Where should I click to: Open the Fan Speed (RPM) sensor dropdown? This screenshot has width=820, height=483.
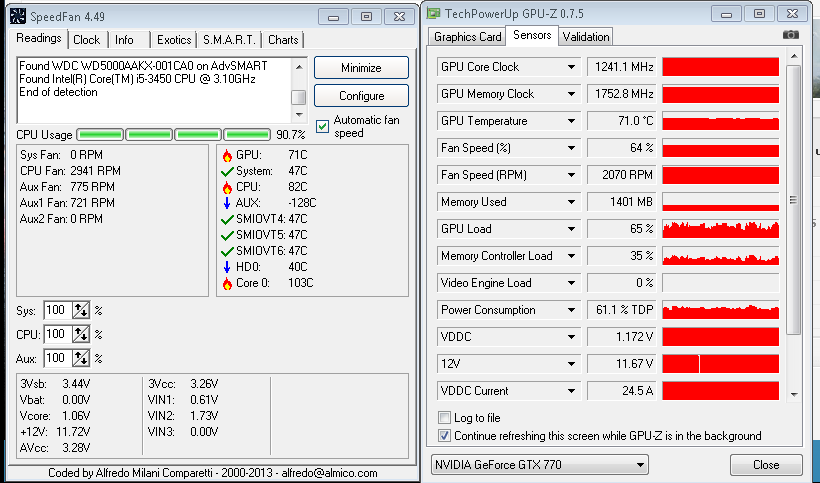[571, 175]
